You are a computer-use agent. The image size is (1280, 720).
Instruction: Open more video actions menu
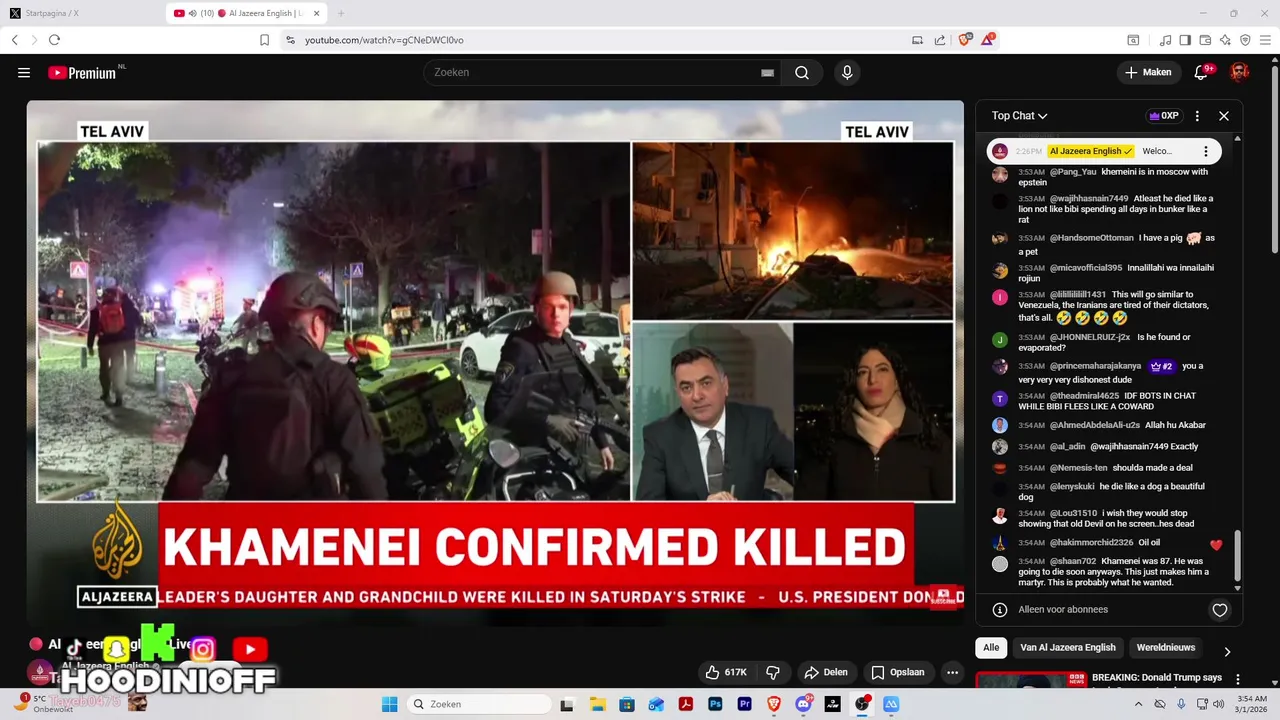coord(952,672)
